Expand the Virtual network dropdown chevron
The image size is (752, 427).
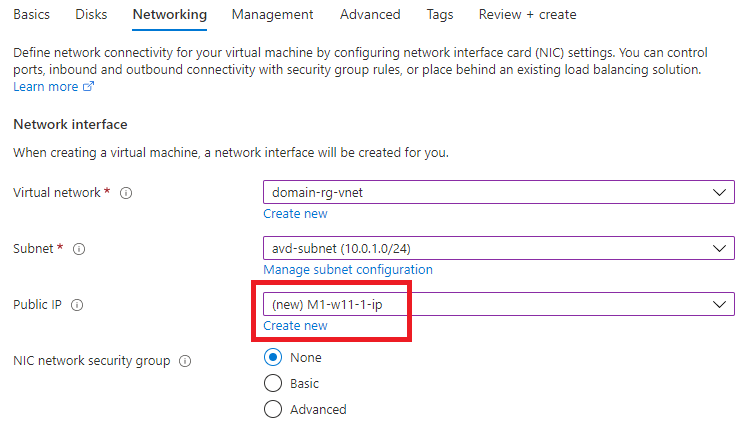[x=719, y=192]
